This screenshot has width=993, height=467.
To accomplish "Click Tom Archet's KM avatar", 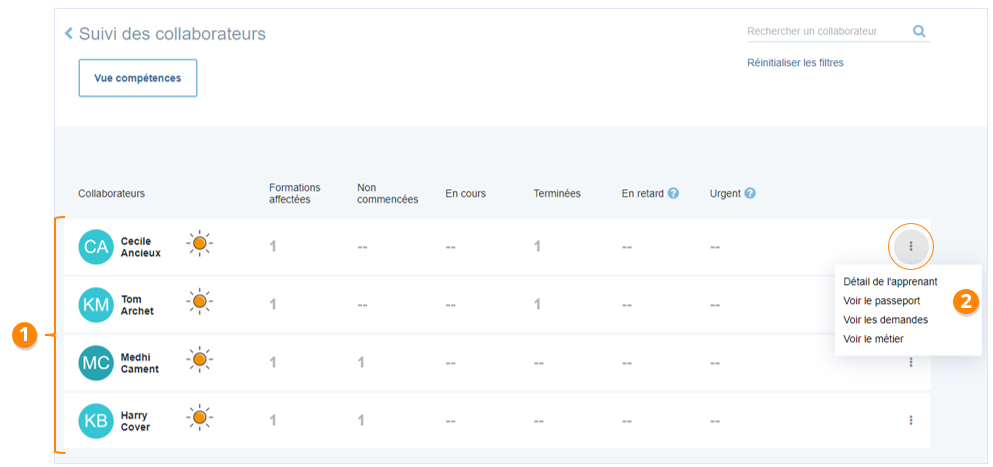I will [x=96, y=305].
